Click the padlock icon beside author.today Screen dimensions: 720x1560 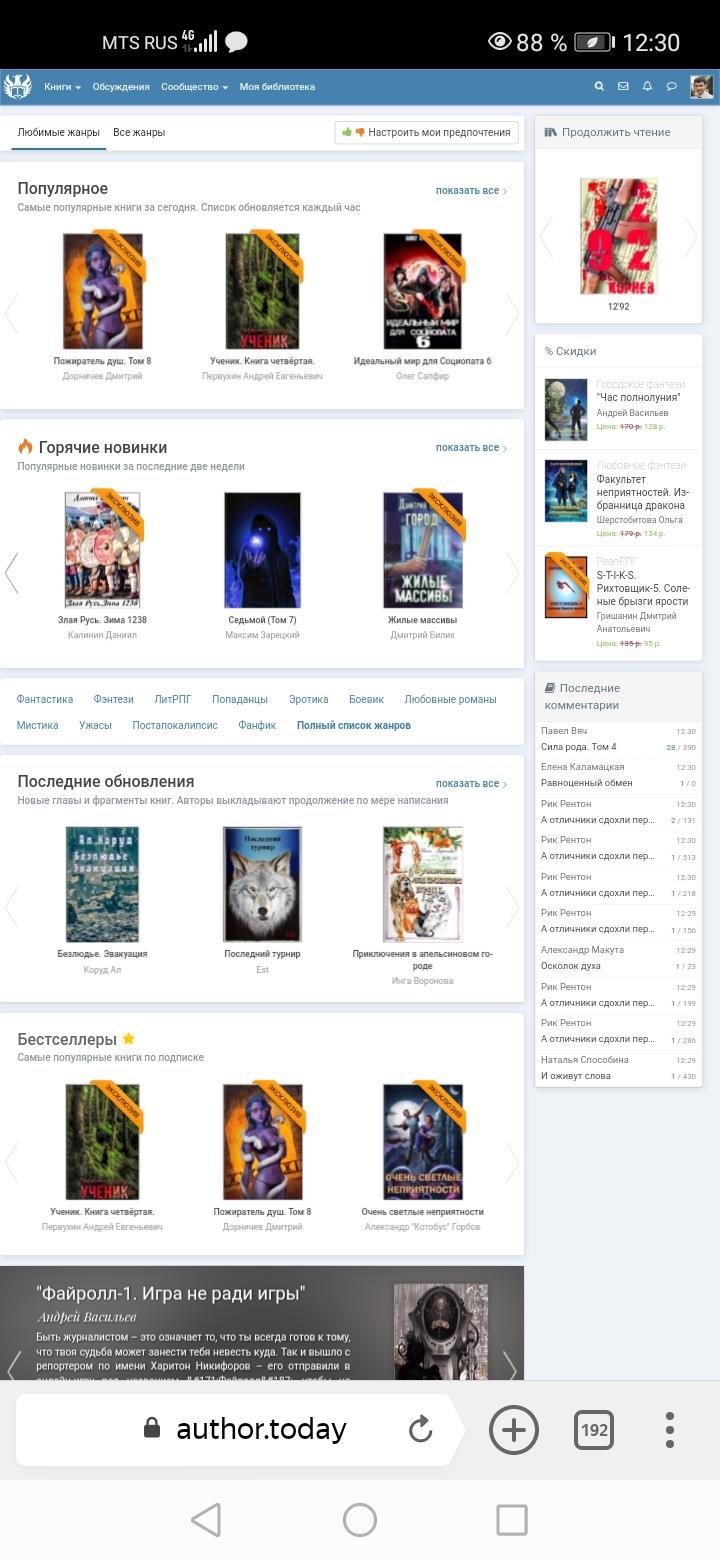point(152,1428)
